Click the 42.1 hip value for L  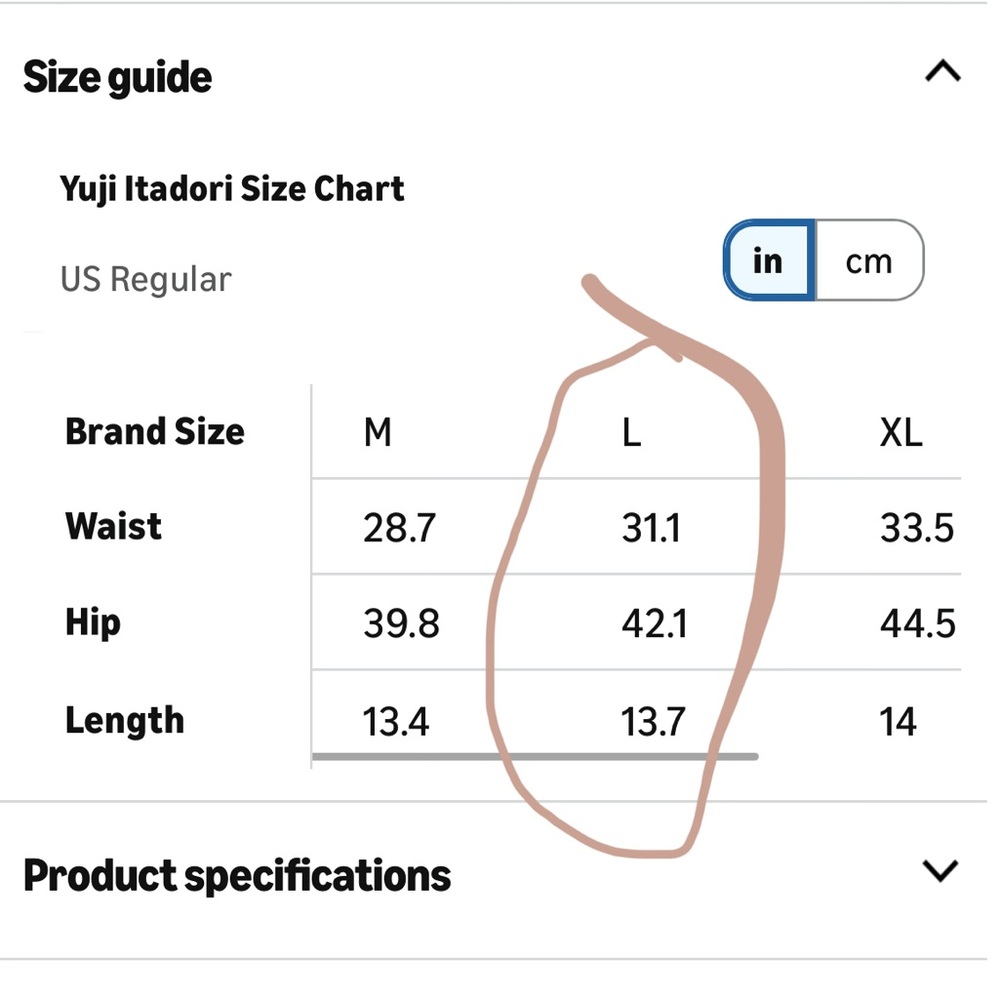654,624
